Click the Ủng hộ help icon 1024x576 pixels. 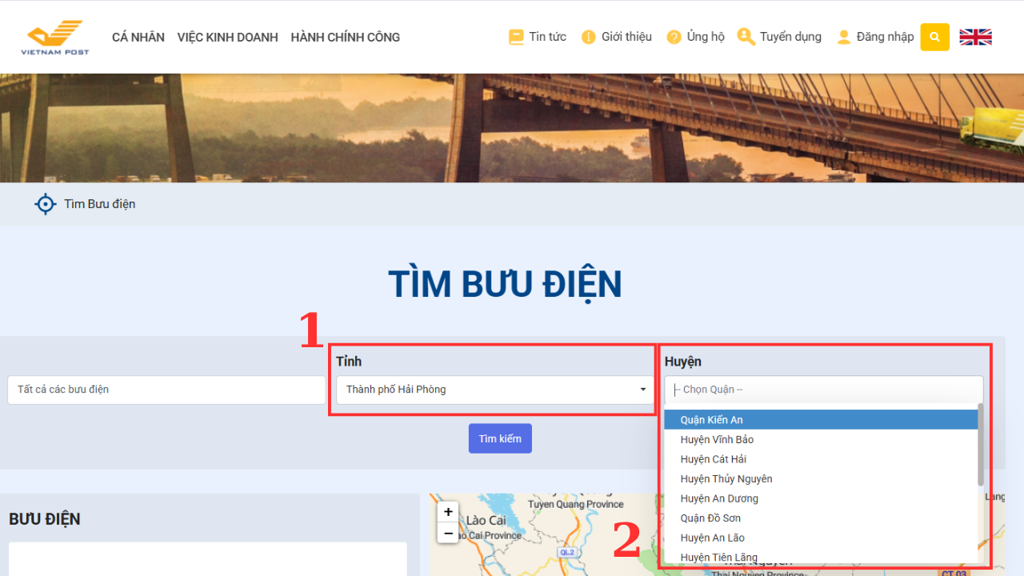coord(674,37)
